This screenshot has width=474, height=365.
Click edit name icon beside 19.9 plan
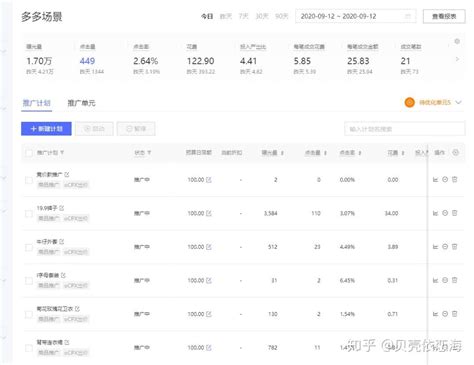61,208
